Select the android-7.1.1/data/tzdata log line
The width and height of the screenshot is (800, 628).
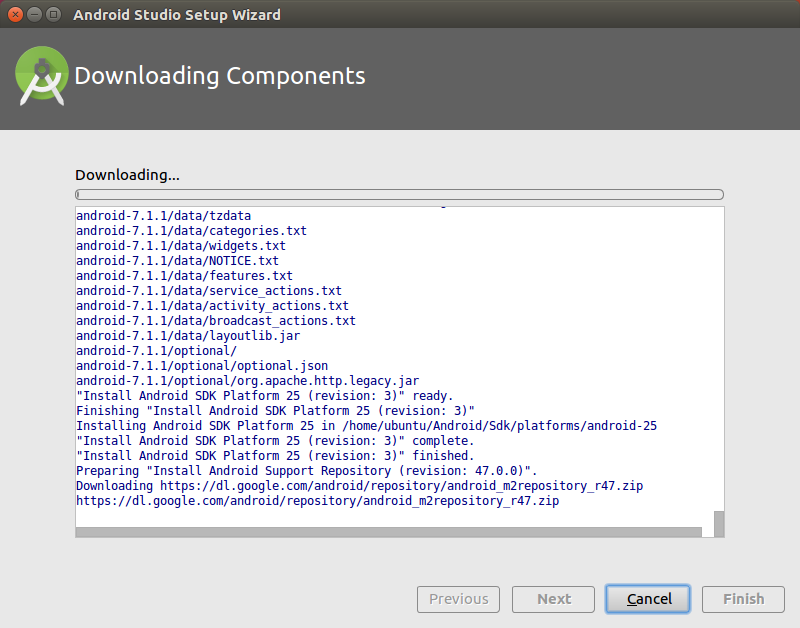pos(164,215)
